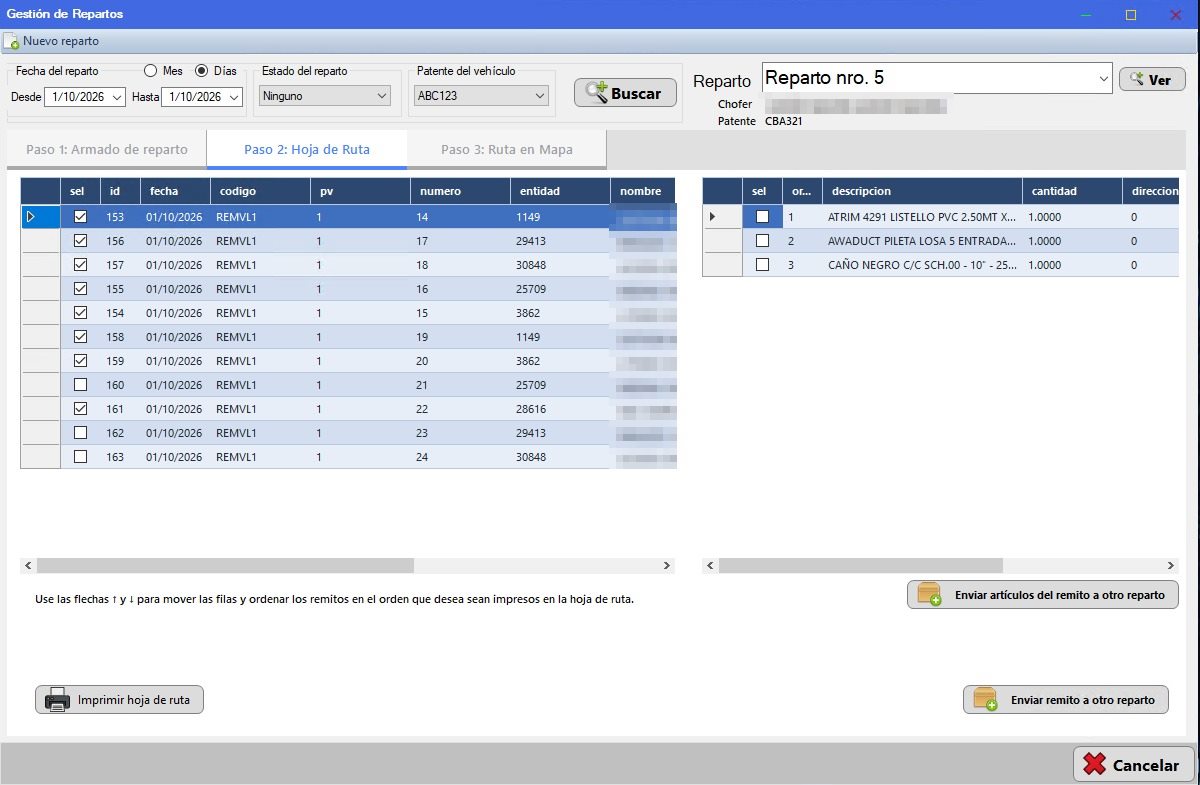Switch to Paso 2: Hoja de Ruta tab
The image size is (1200, 785).
pyautogui.click(x=307, y=150)
